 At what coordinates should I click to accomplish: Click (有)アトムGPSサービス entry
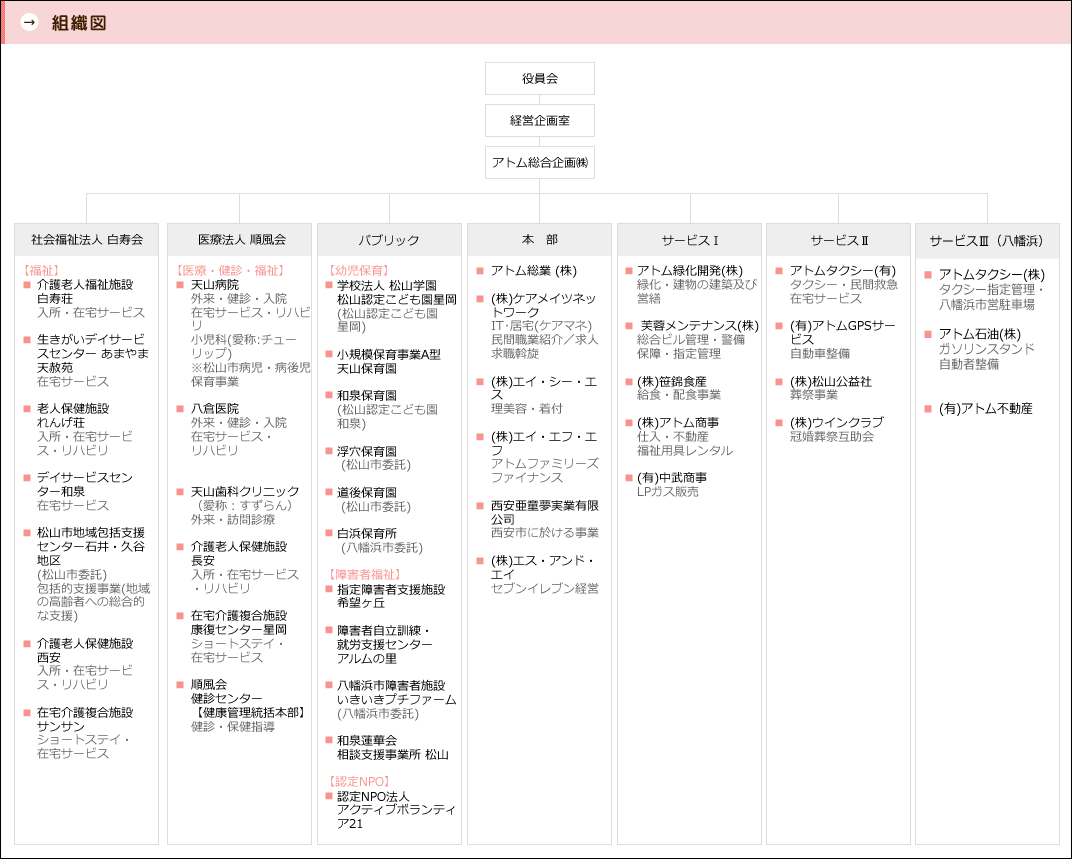[x=842, y=332]
